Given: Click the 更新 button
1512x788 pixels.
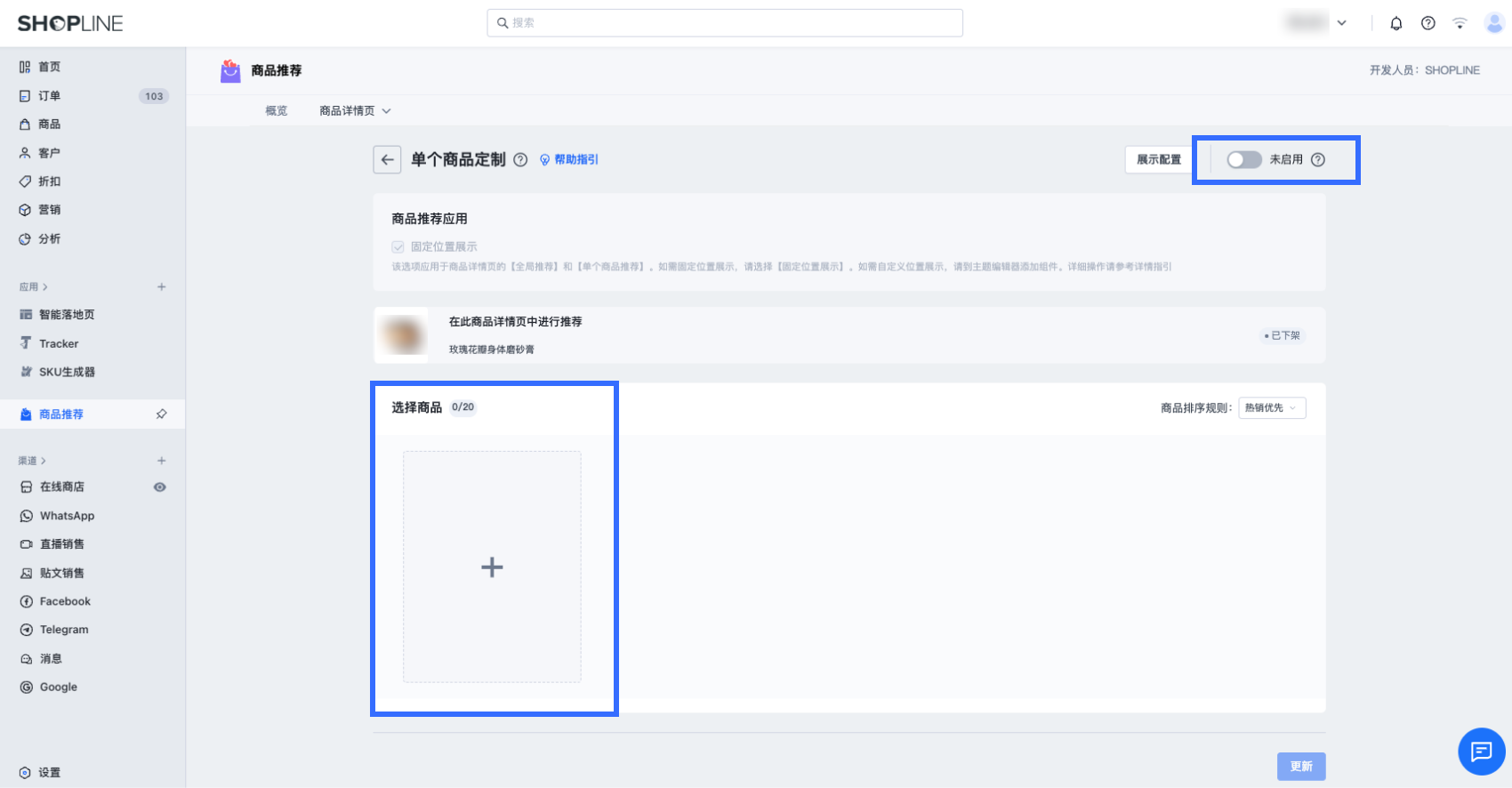Looking at the screenshot, I should pos(1301,767).
